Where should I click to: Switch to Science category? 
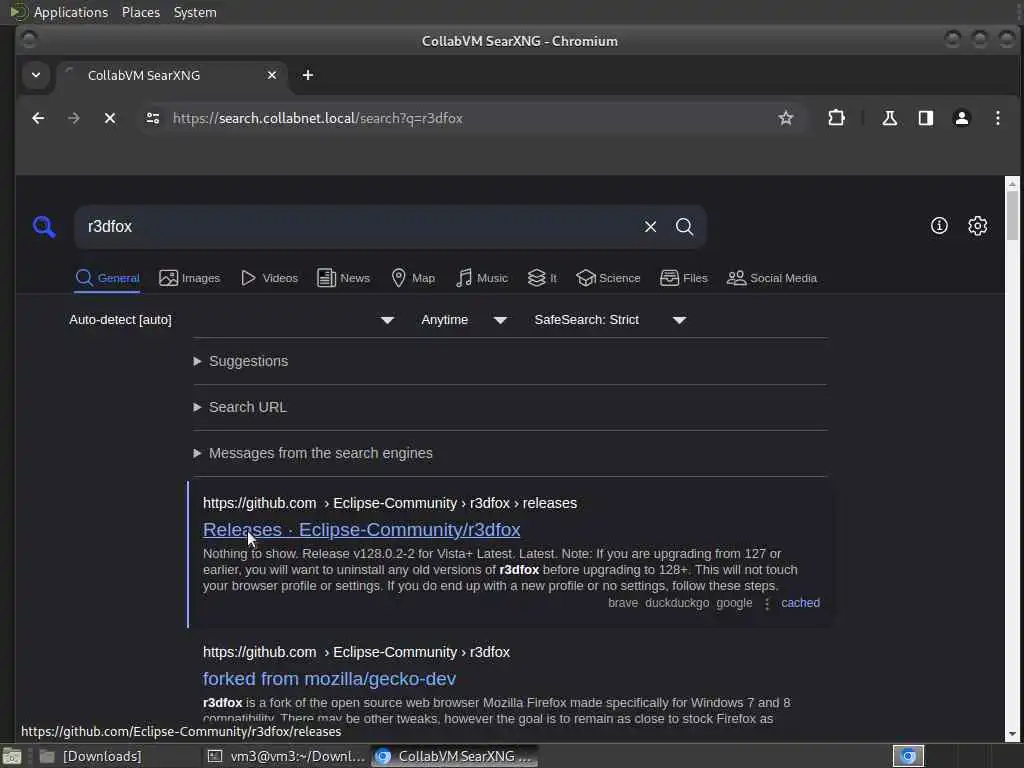click(608, 278)
